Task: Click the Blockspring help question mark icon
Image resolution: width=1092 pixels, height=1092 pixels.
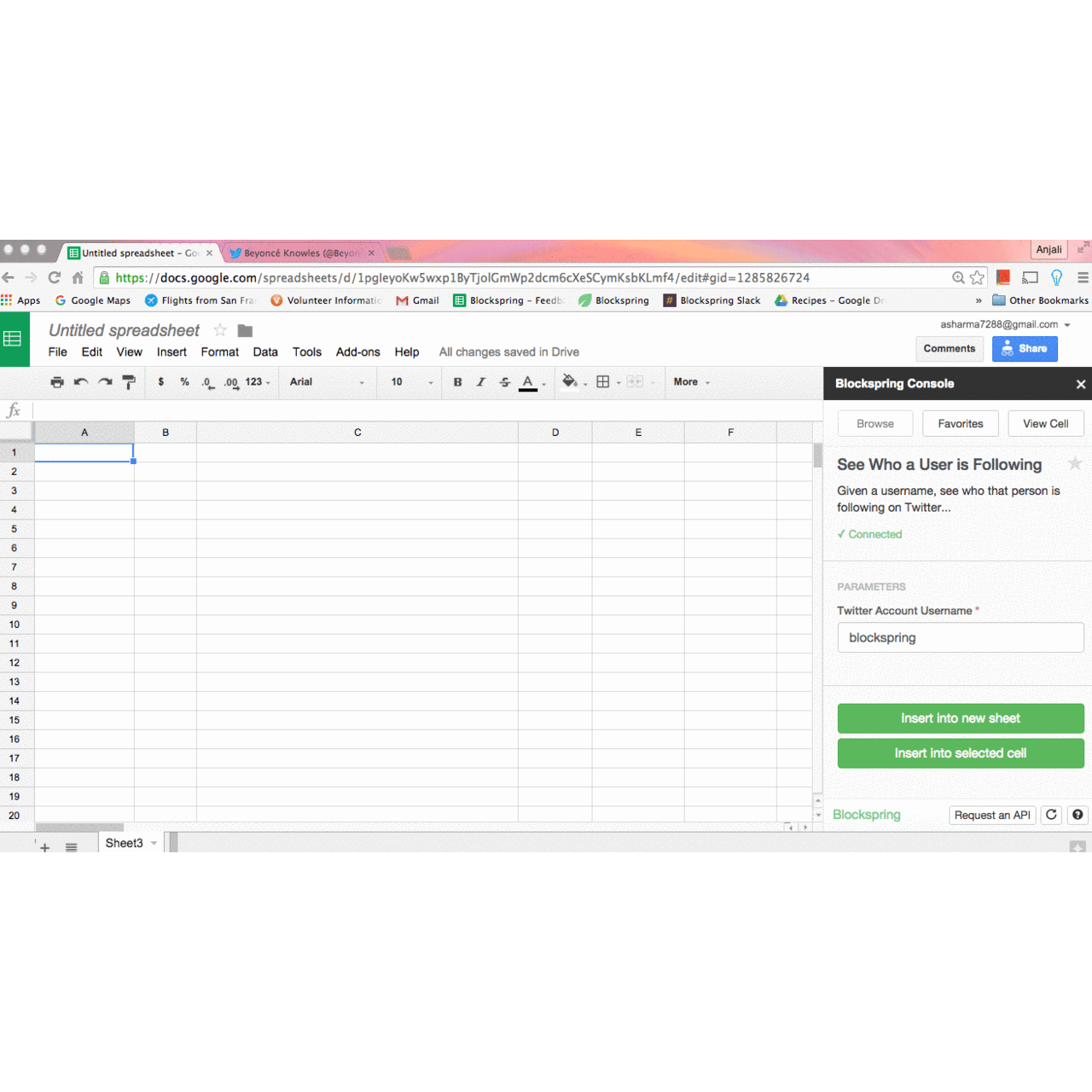Action: click(x=1077, y=815)
